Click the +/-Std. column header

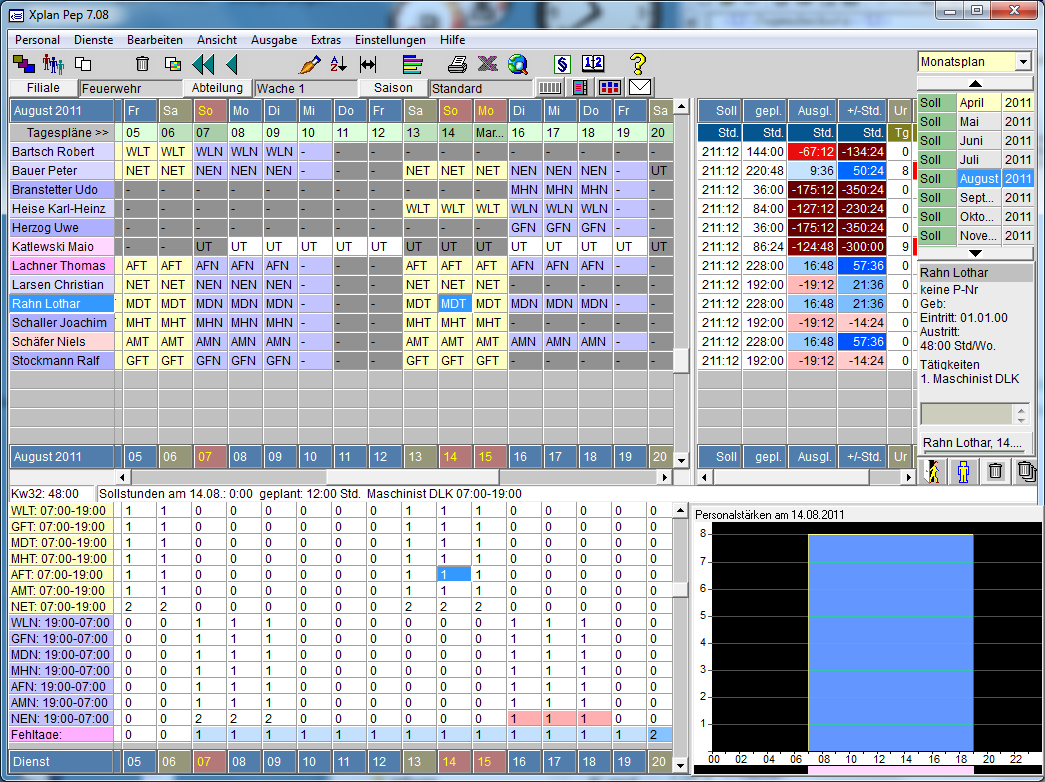(862, 111)
